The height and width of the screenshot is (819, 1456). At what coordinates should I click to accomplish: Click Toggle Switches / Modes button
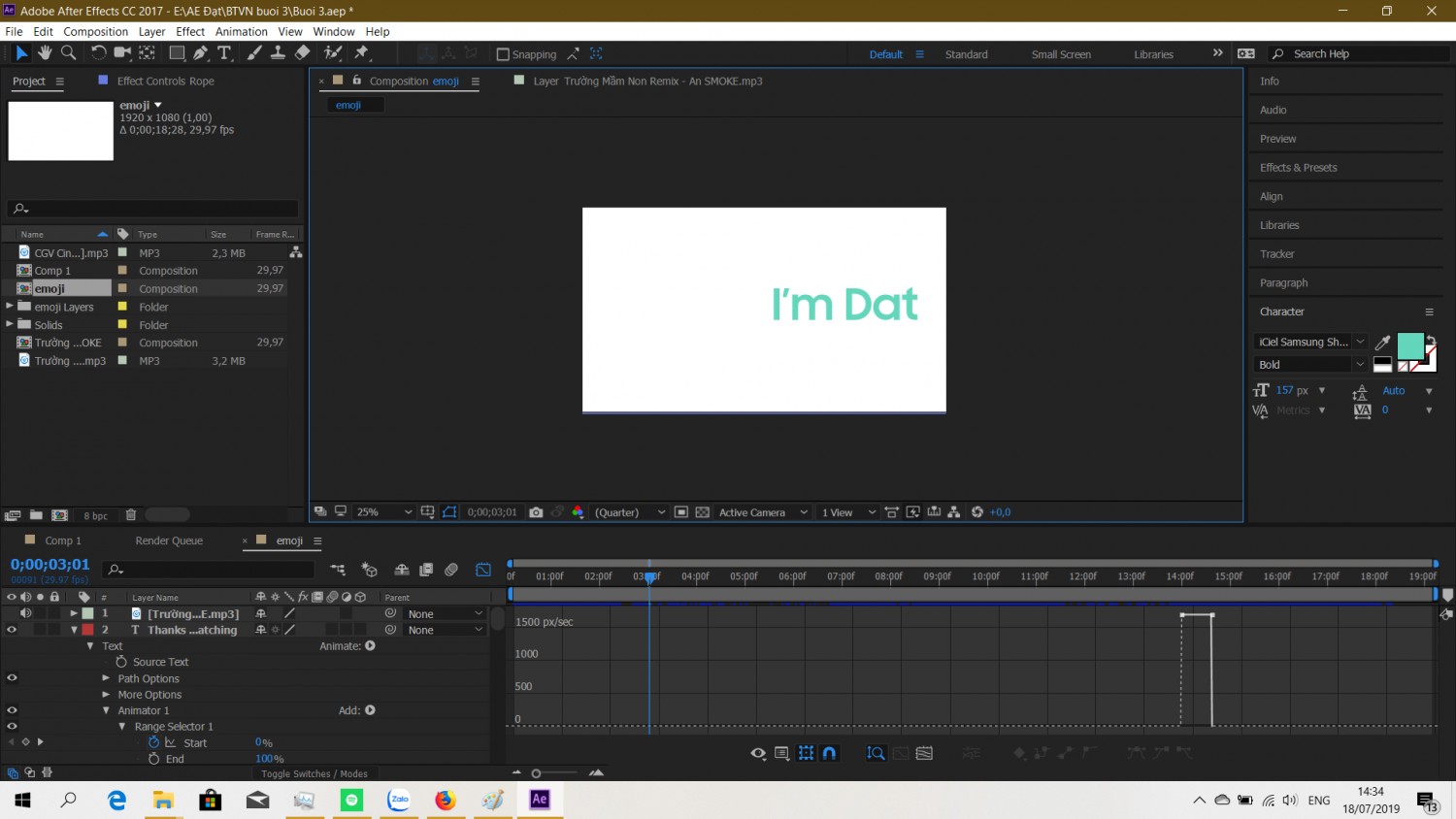pos(314,773)
